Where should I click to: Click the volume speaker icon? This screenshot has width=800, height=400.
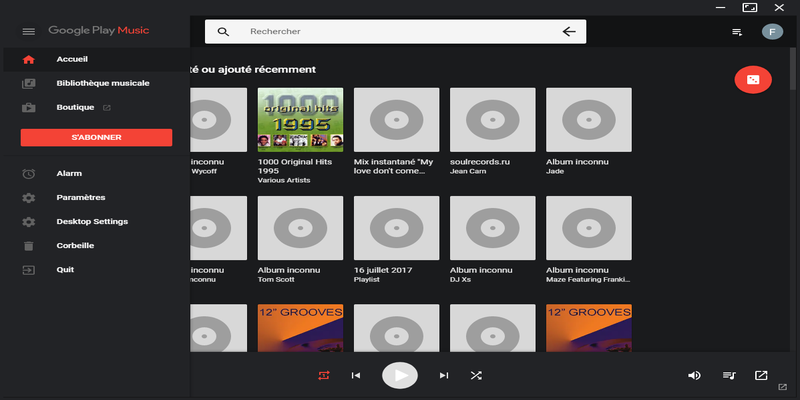pyautogui.click(x=694, y=376)
